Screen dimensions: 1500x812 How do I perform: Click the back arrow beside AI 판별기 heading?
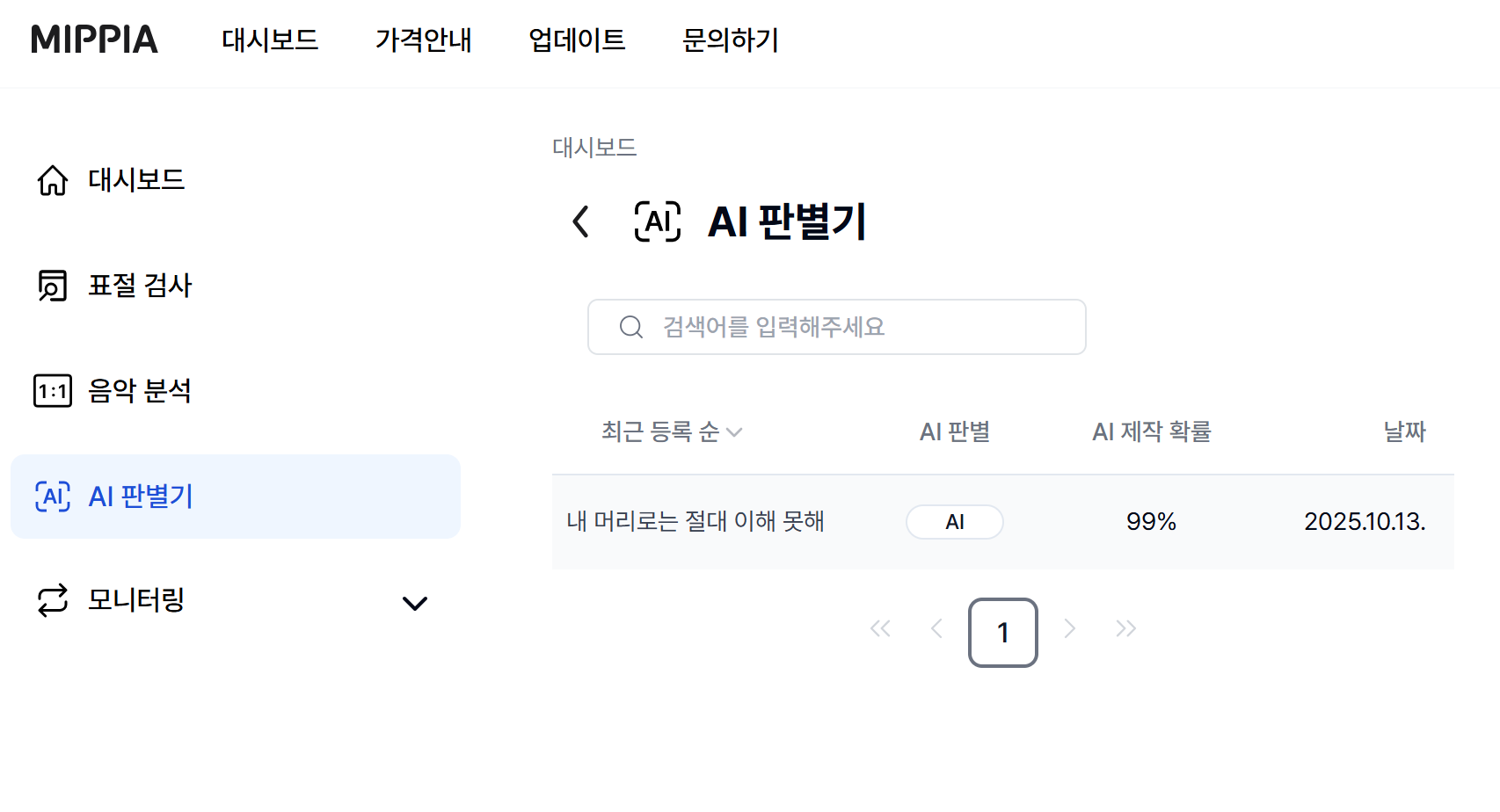[x=580, y=221]
